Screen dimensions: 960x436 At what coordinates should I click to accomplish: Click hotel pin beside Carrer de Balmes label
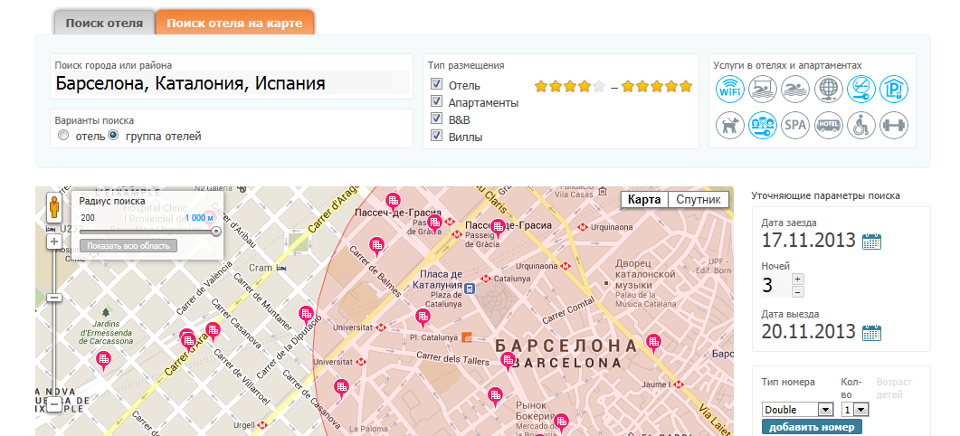[378, 247]
